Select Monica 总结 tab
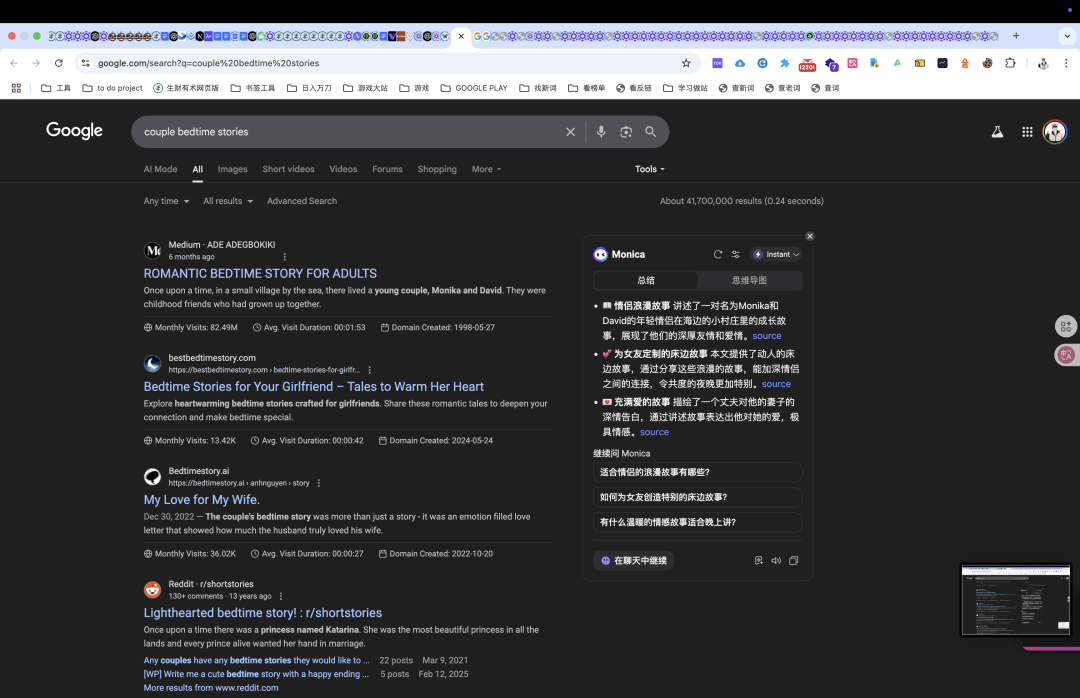The height and width of the screenshot is (698, 1080). (x=645, y=280)
